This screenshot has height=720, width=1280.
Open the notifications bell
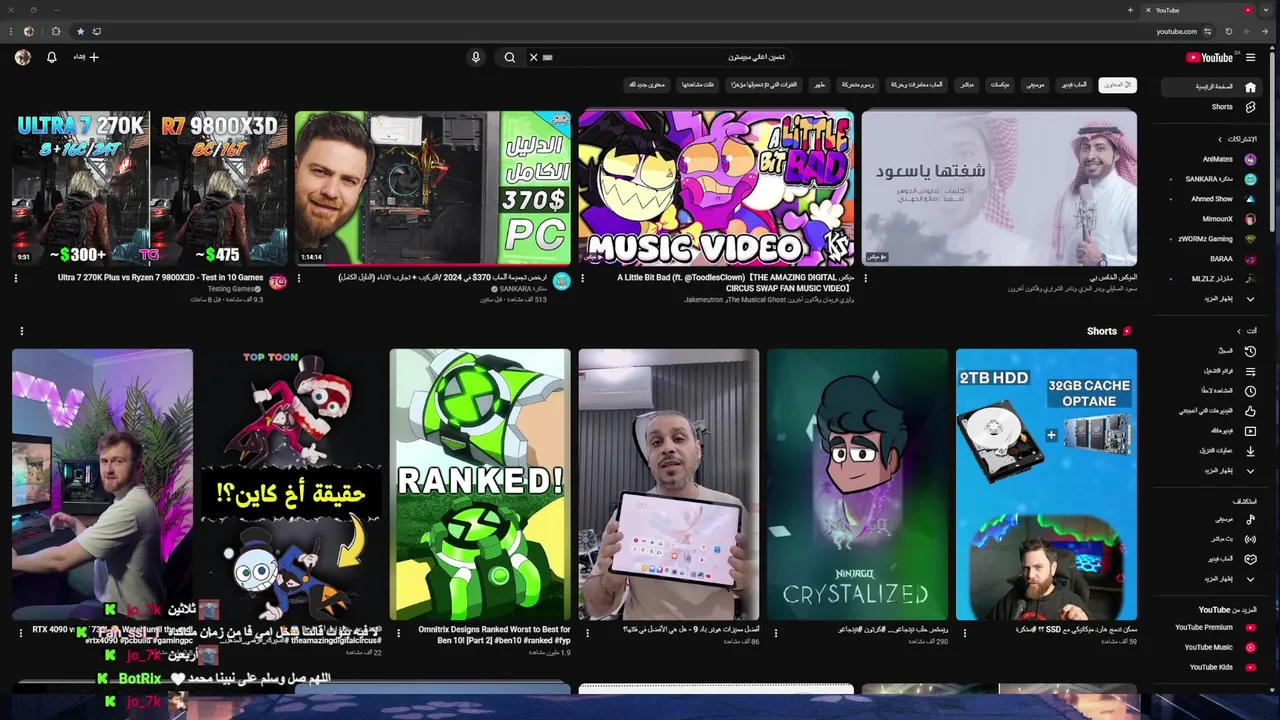[x=52, y=57]
